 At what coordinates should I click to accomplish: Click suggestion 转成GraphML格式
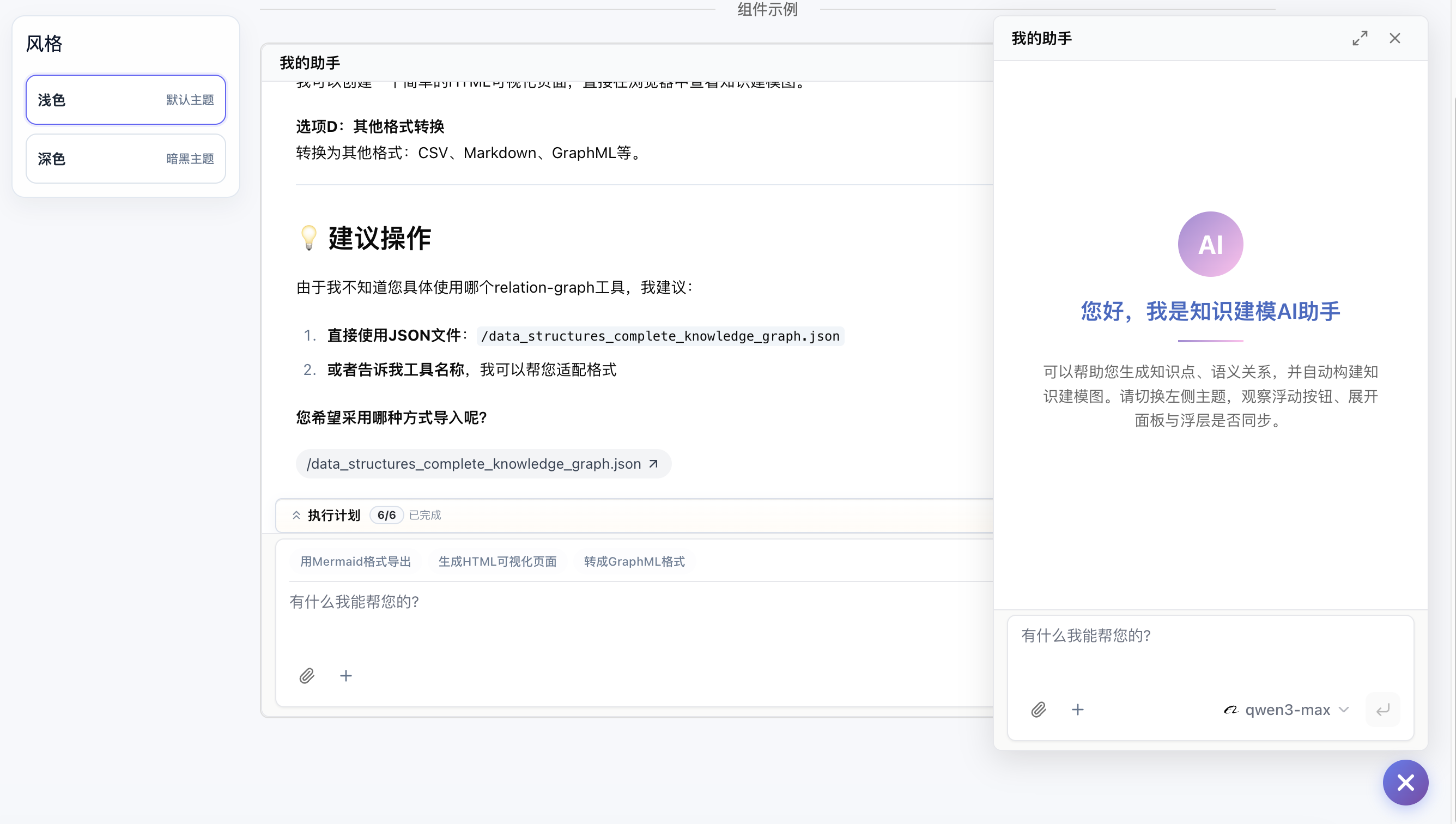pos(634,561)
